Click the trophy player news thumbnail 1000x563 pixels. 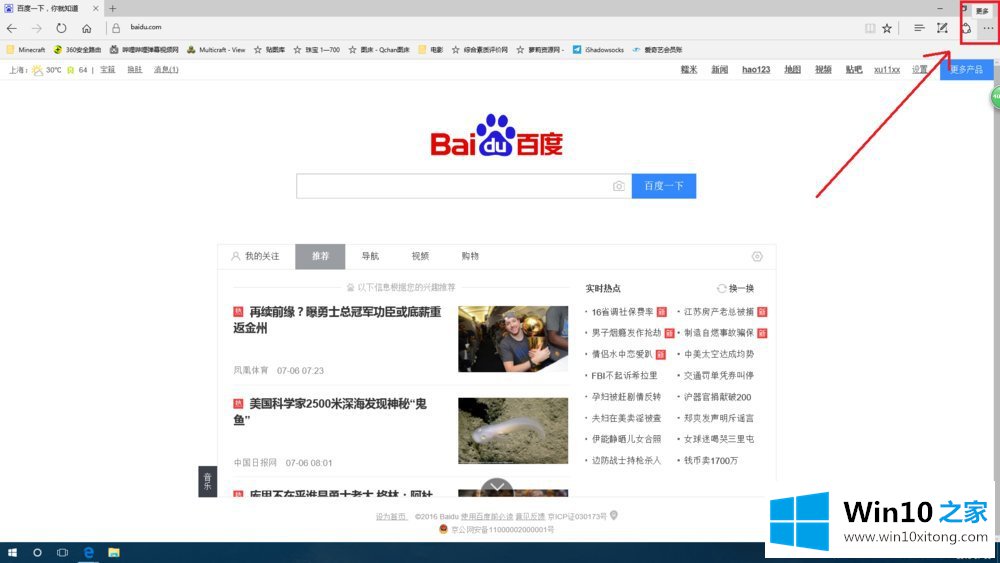click(x=513, y=339)
